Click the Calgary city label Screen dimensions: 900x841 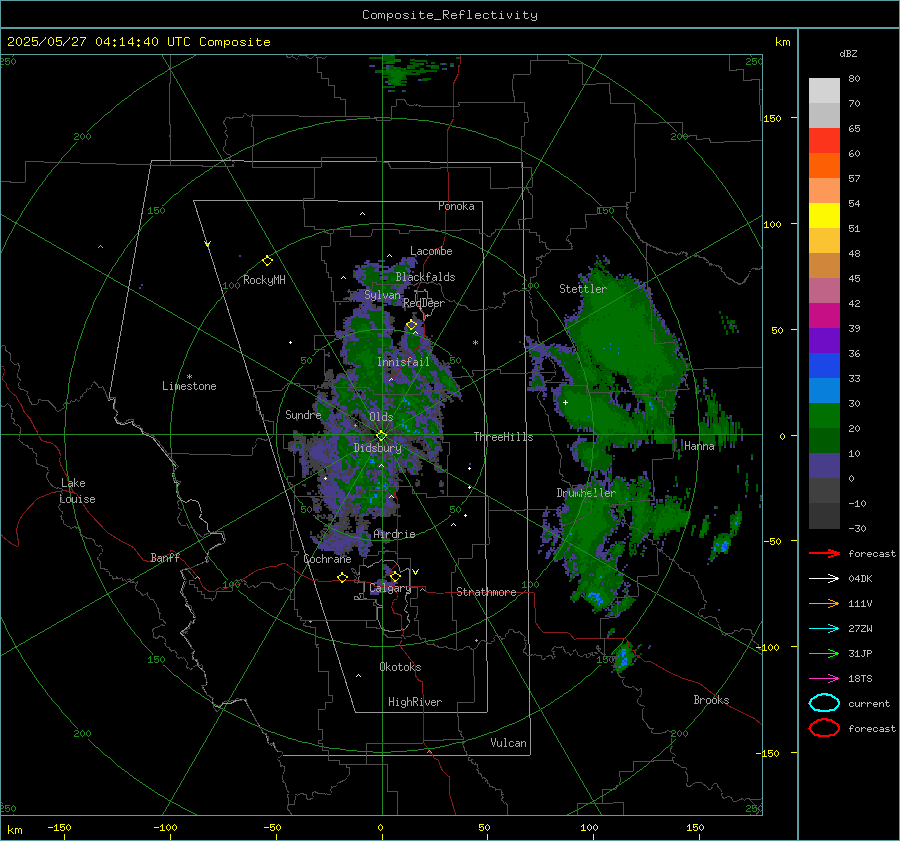click(x=390, y=588)
